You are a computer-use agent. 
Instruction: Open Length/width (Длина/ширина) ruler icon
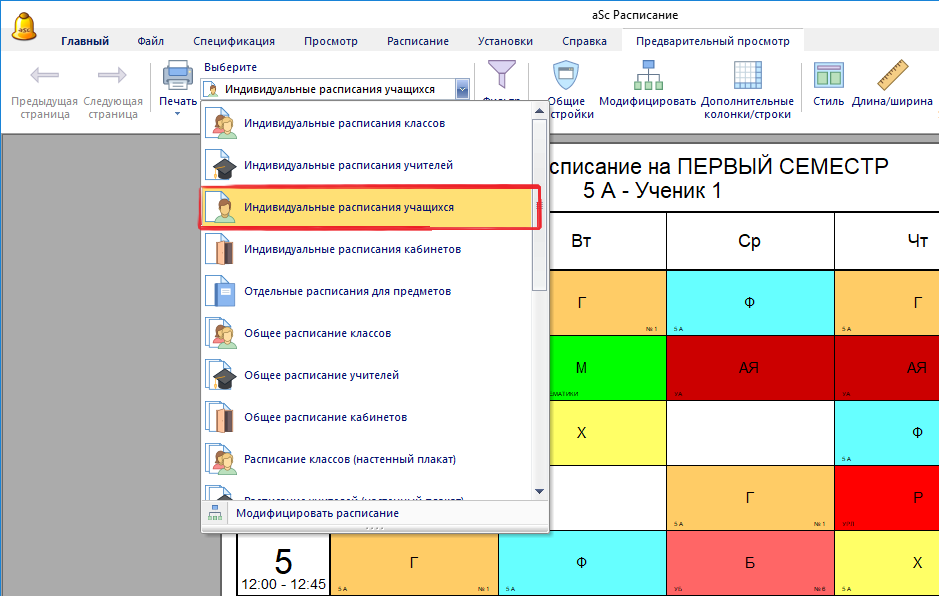891,76
